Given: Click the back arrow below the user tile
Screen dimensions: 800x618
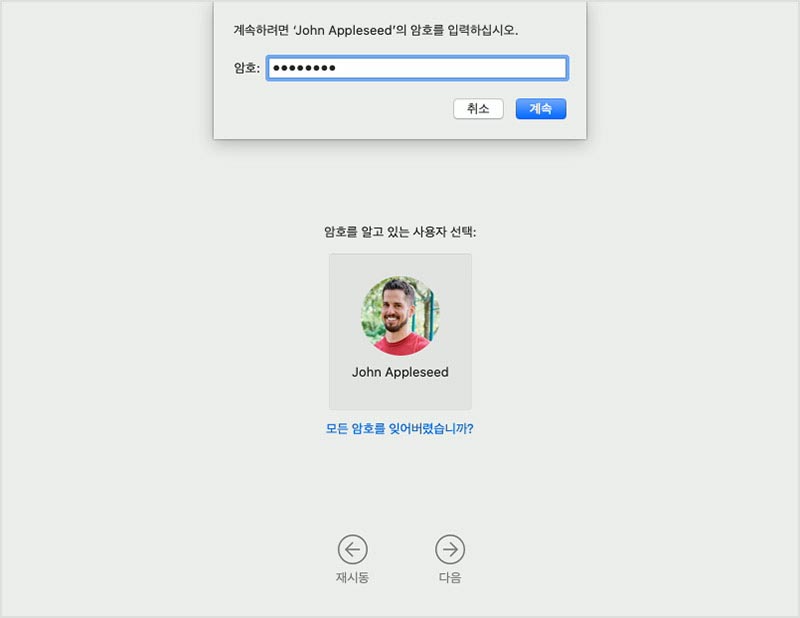Looking at the screenshot, I should coord(352,548).
